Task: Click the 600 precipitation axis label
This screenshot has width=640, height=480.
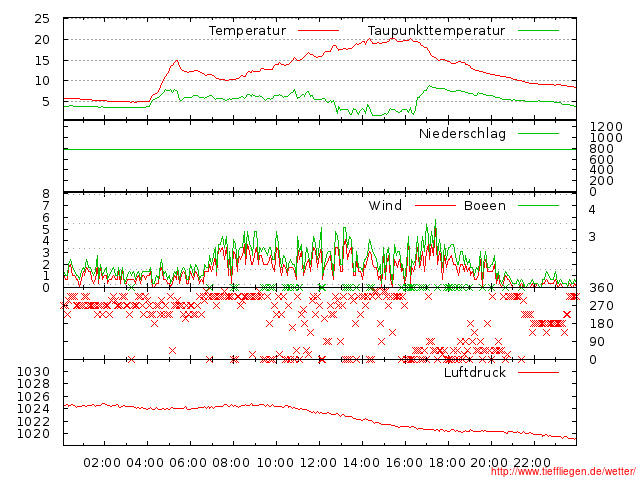Action: tap(602, 159)
